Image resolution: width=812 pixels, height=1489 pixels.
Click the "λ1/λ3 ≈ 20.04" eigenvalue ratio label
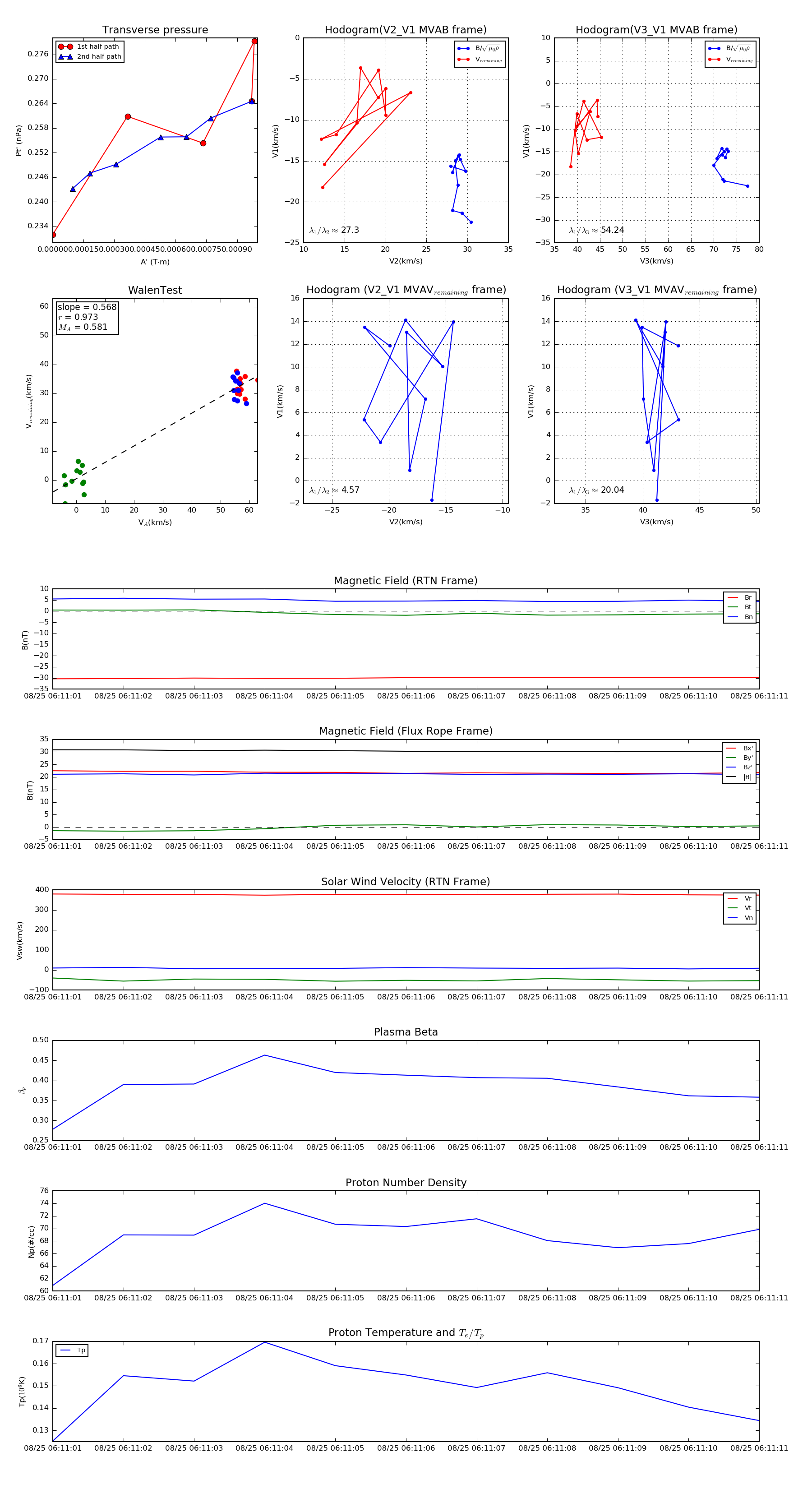[x=596, y=490]
